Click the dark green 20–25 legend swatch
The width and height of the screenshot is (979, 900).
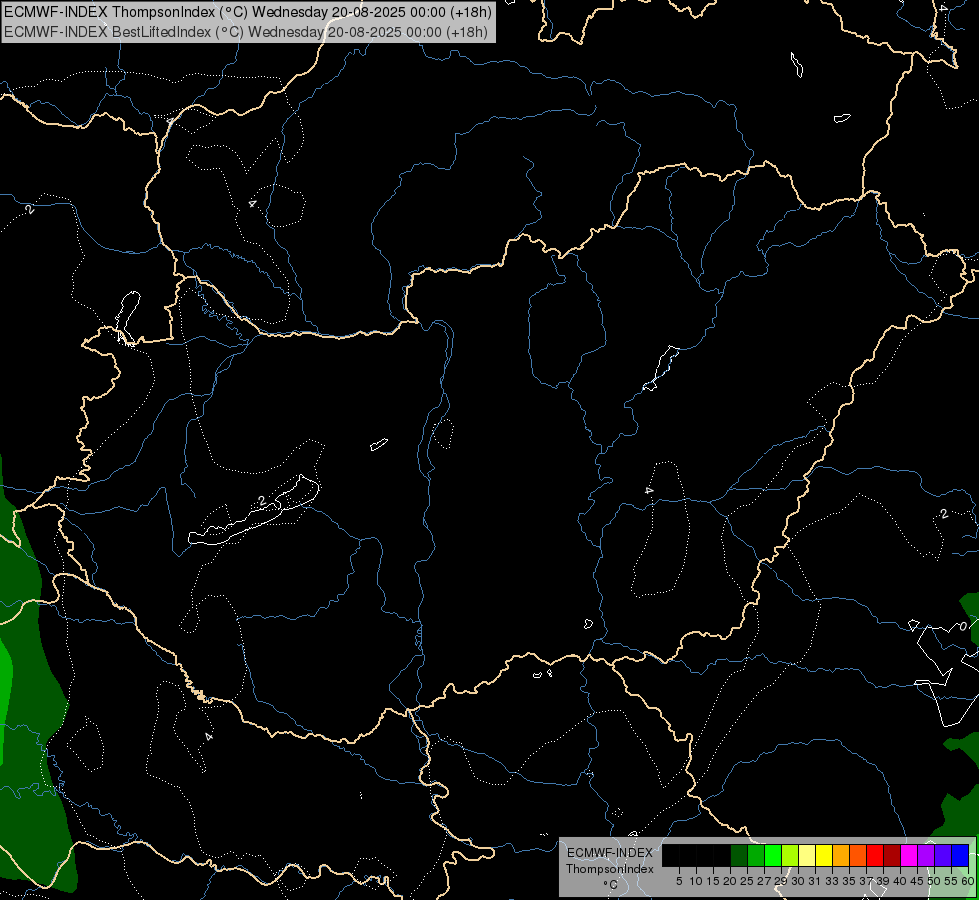[x=739, y=855]
